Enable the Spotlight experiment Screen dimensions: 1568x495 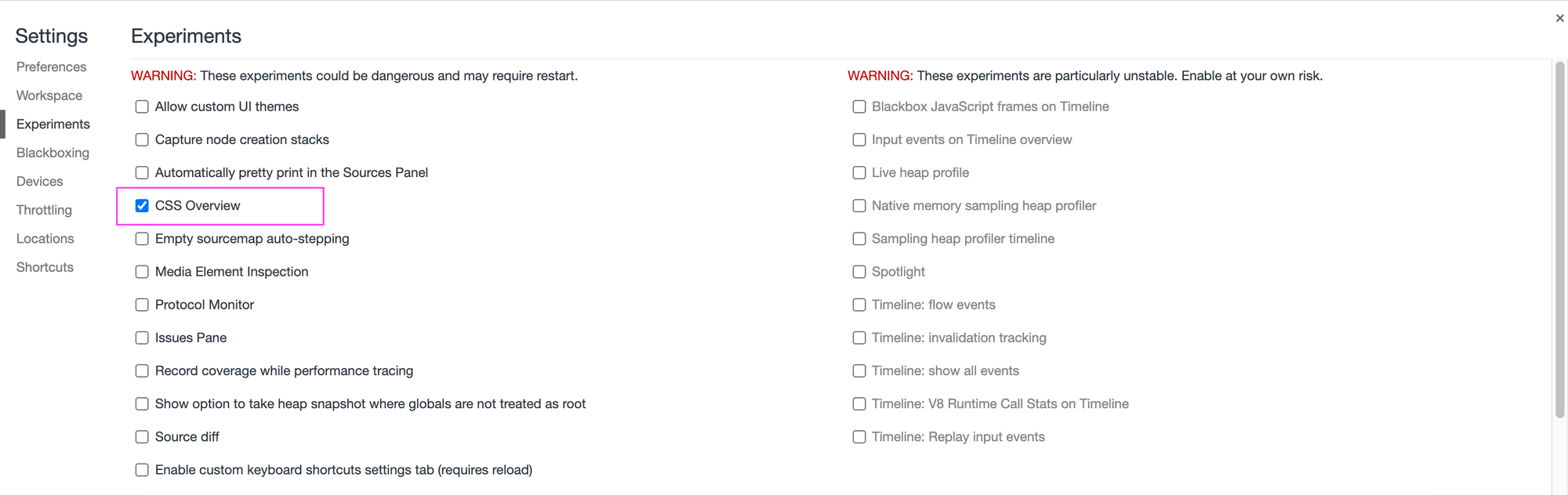pyautogui.click(x=859, y=272)
